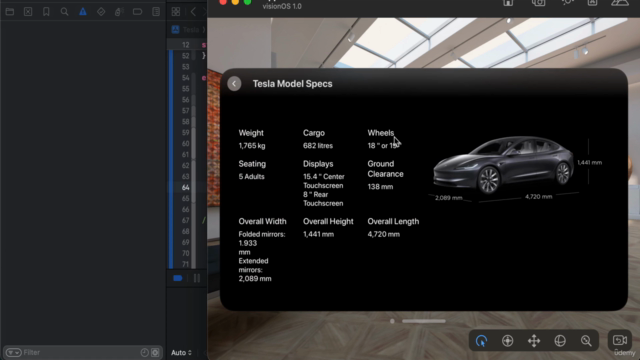Screen dimensions: 640x360
Task: Open the Test navigator diamond icon
Action: 101,11
